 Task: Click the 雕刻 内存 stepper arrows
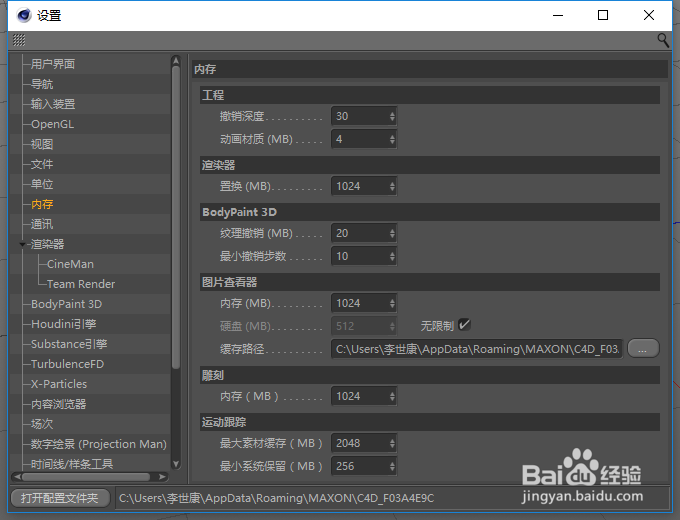pos(392,396)
